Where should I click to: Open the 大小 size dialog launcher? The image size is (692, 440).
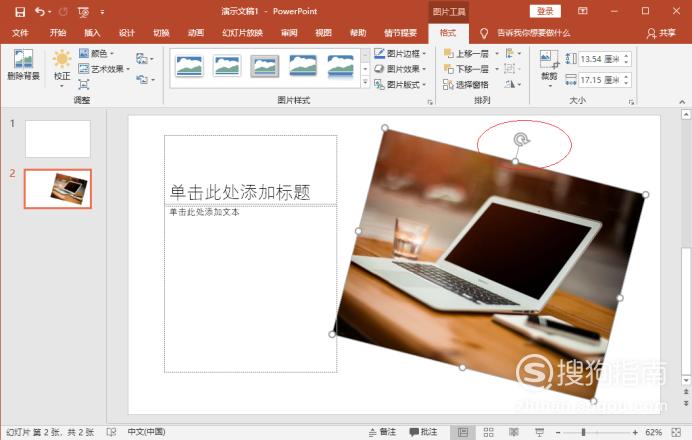pos(632,102)
